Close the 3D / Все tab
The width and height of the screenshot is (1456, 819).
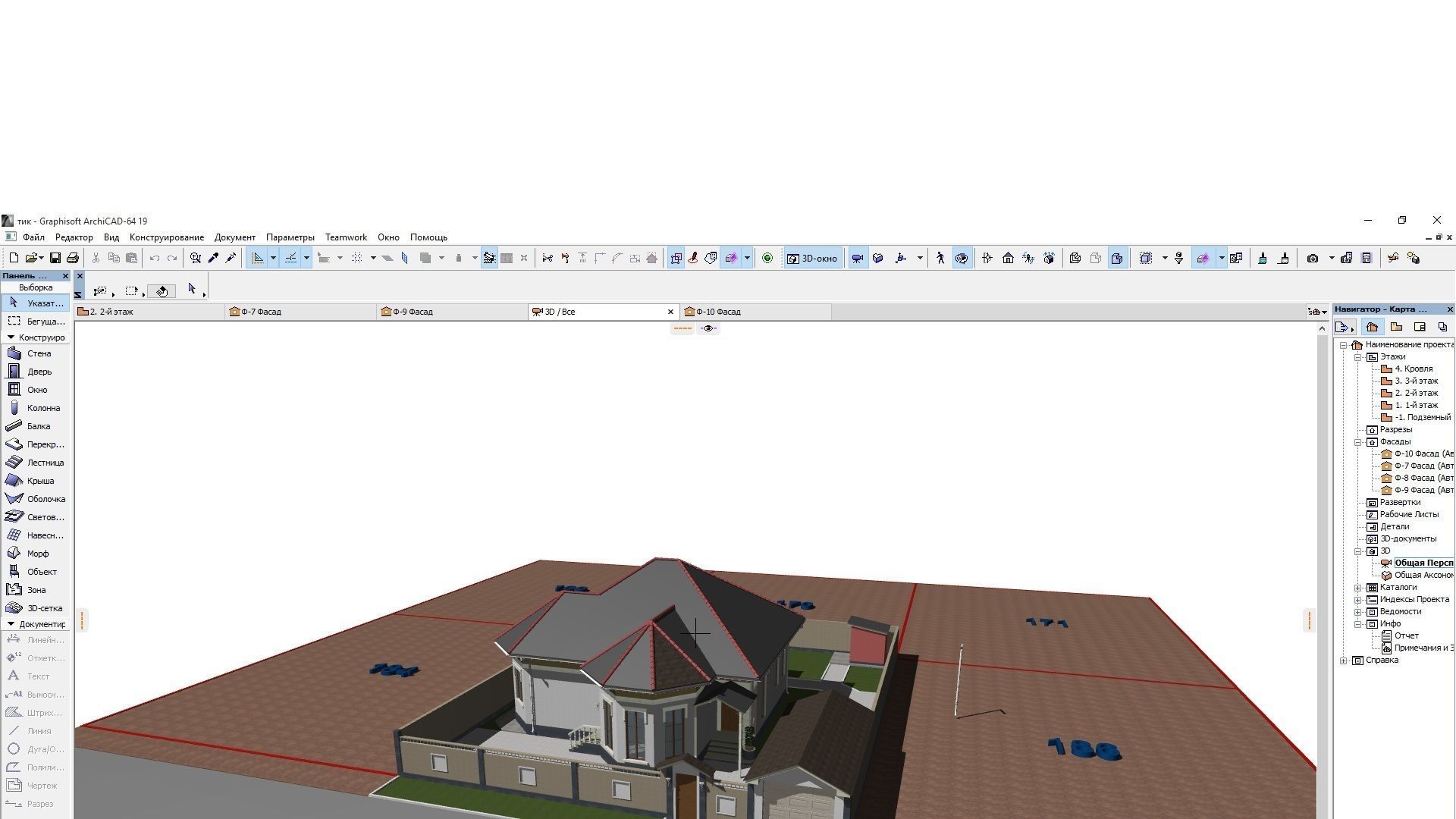670,312
